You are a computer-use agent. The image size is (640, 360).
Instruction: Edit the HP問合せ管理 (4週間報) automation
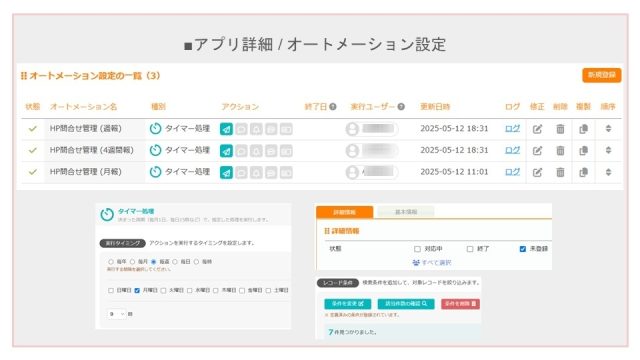[537, 151]
